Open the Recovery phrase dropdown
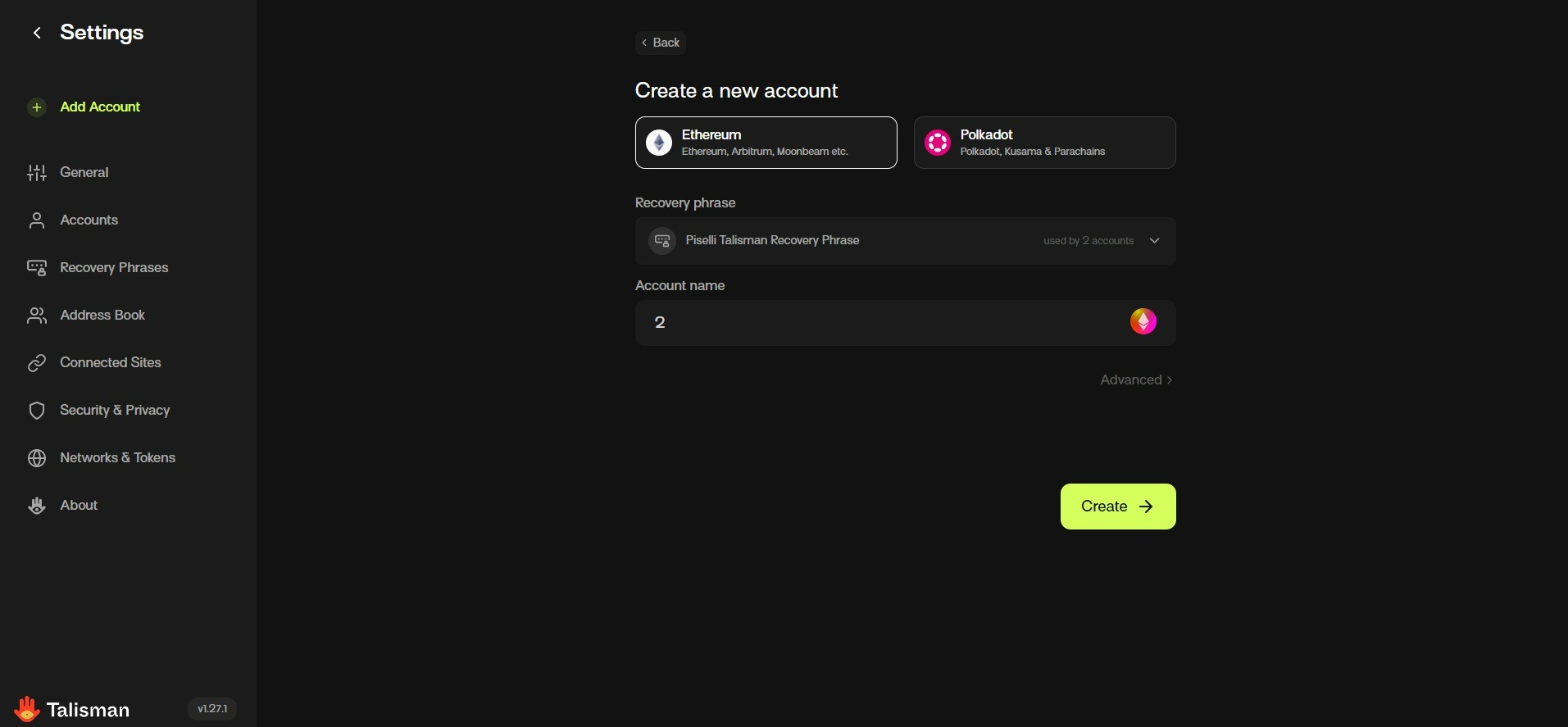Screen dimensions: 1568x727 (x=906, y=241)
